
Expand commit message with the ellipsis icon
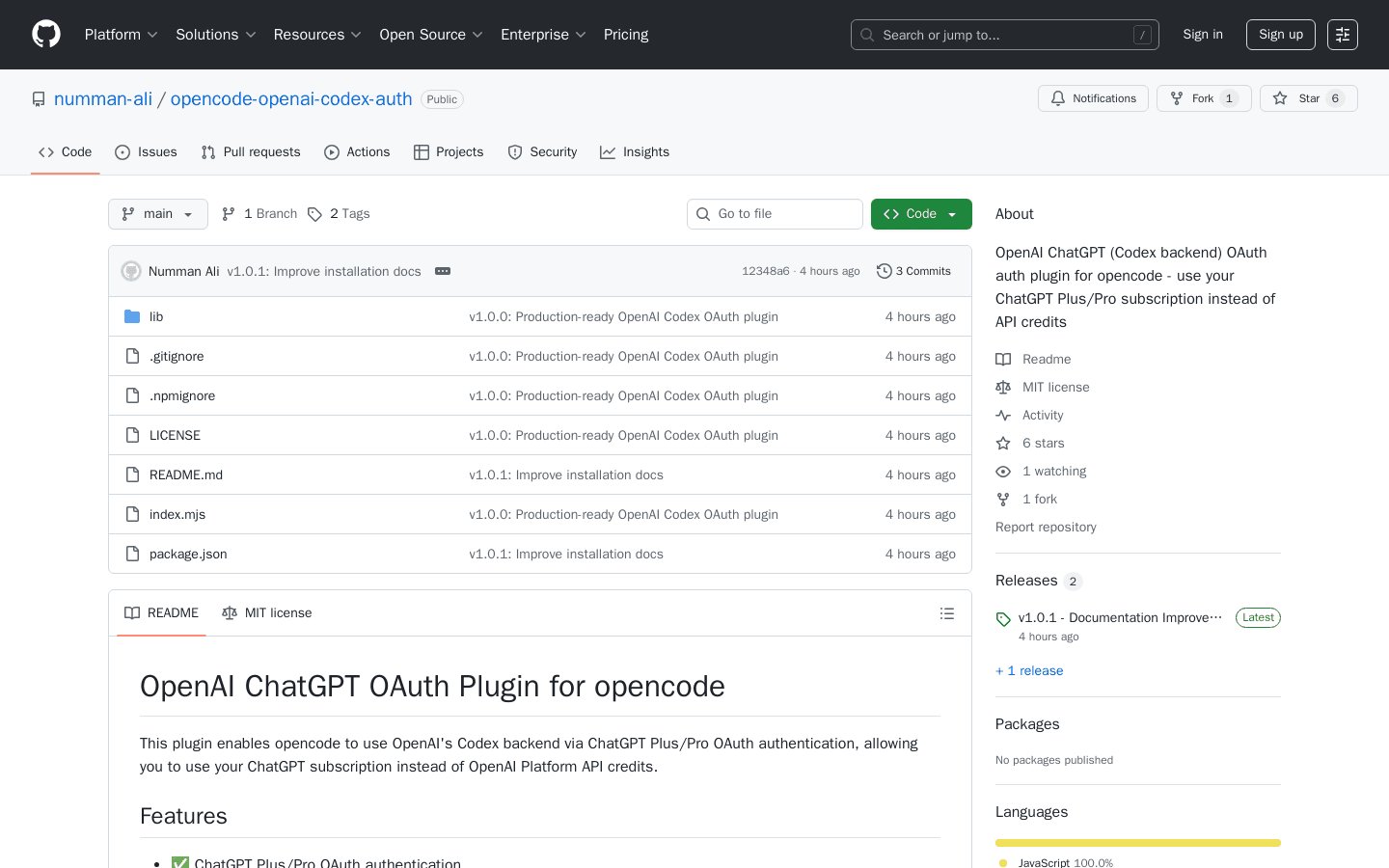pos(442,271)
